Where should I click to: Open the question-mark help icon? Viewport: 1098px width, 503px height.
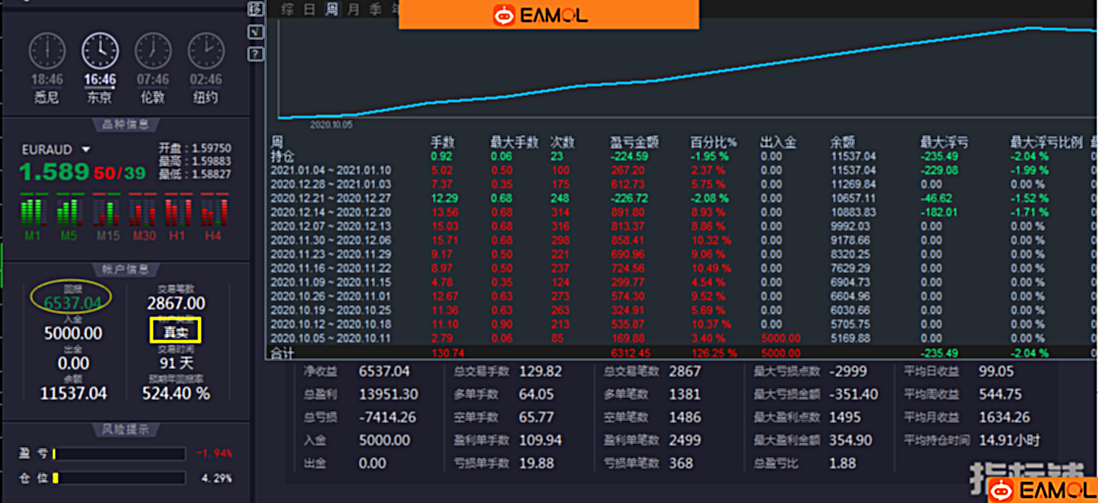[256, 53]
